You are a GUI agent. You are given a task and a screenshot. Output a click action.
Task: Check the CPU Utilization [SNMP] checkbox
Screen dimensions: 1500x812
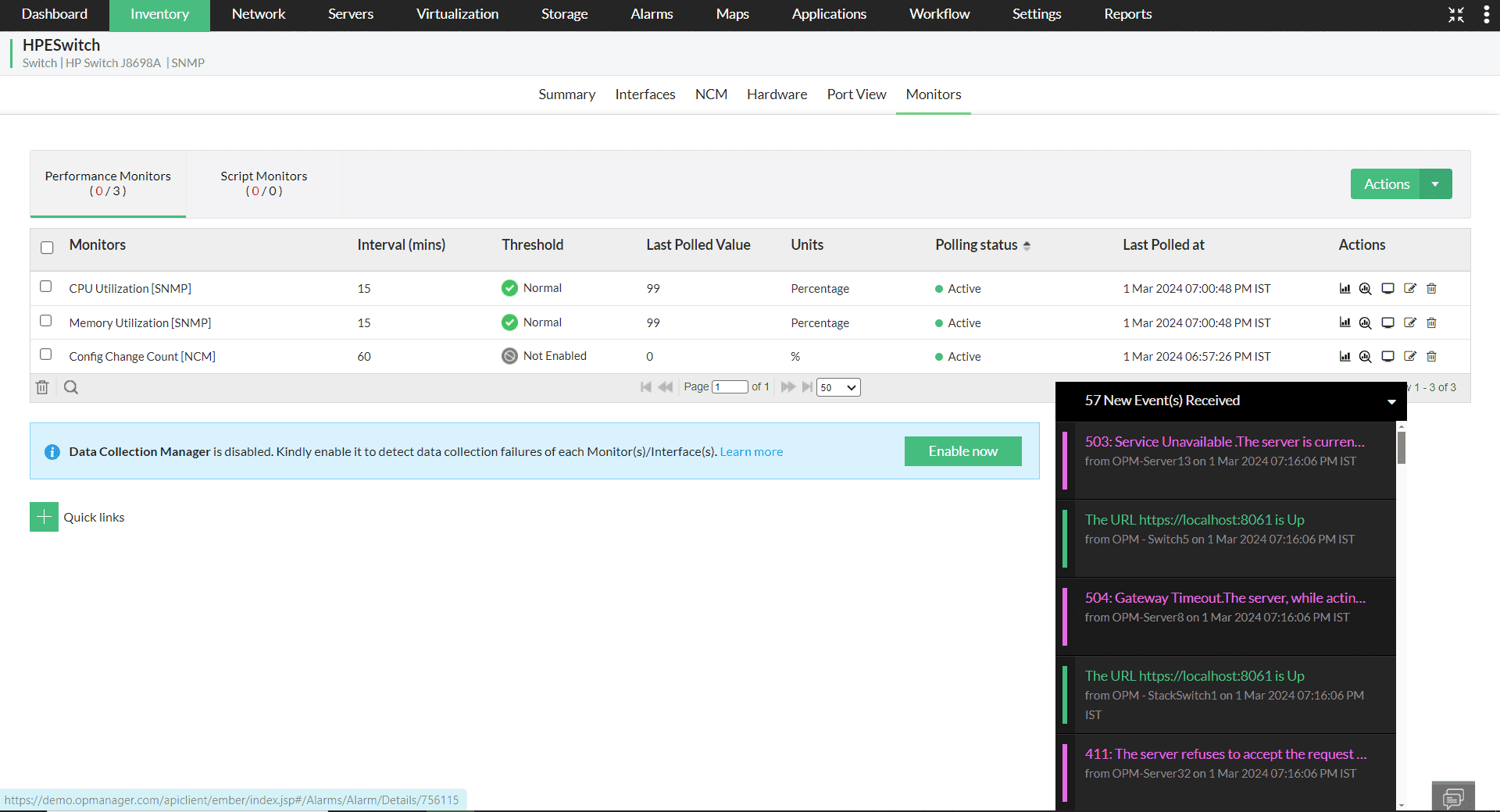tap(46, 287)
